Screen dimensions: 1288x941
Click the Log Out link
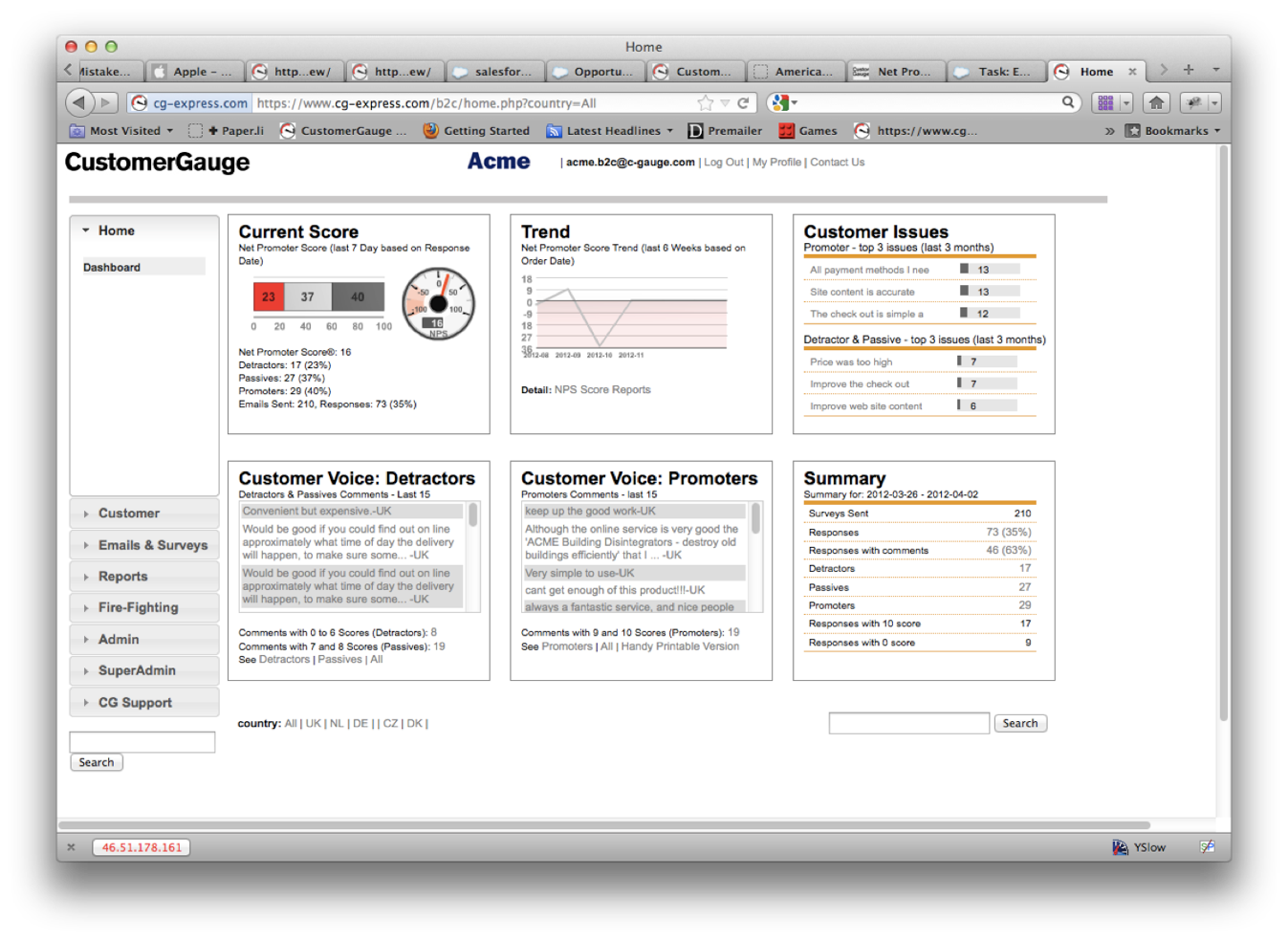723,163
